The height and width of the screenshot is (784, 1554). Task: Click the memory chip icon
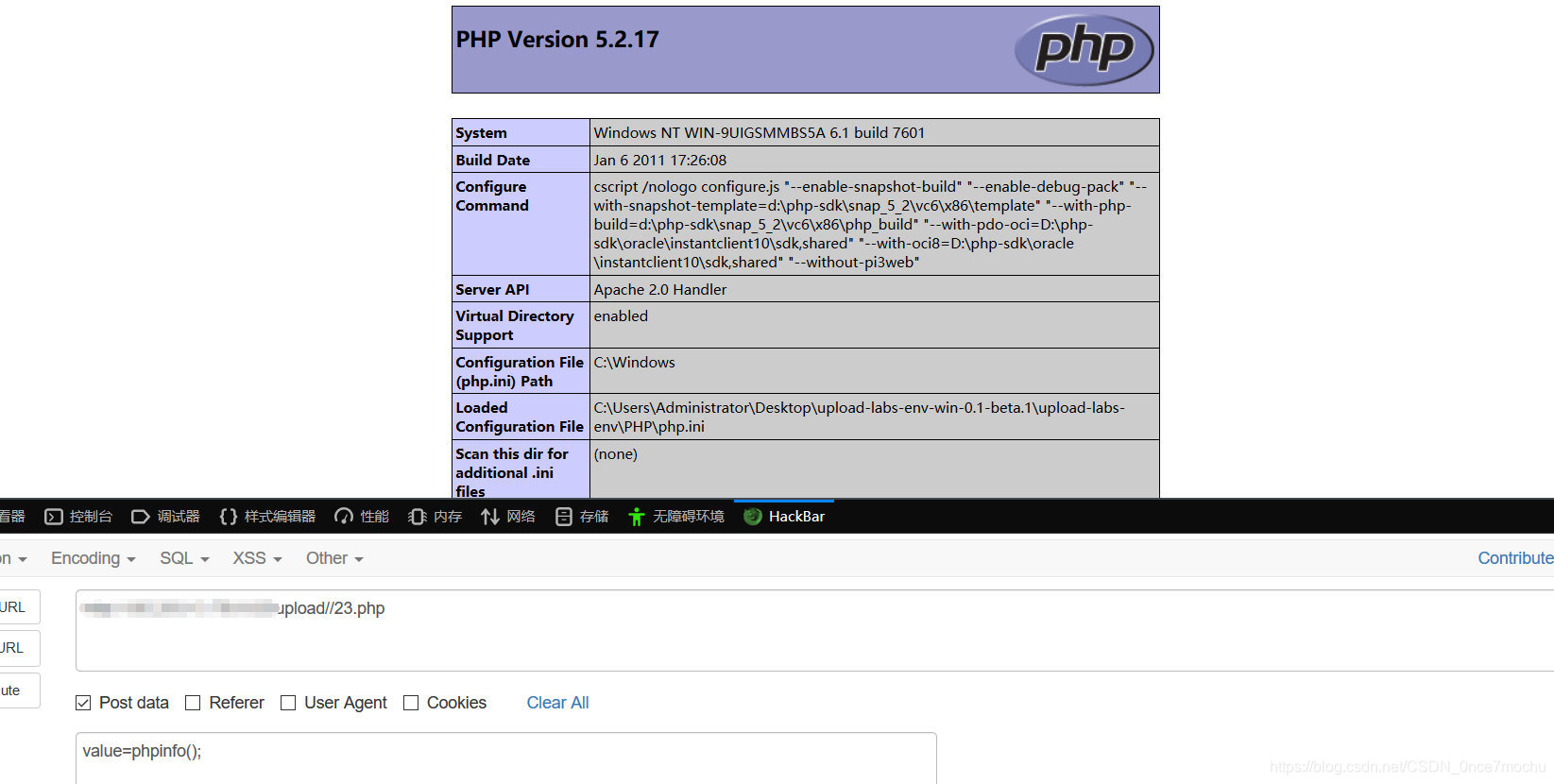click(417, 517)
